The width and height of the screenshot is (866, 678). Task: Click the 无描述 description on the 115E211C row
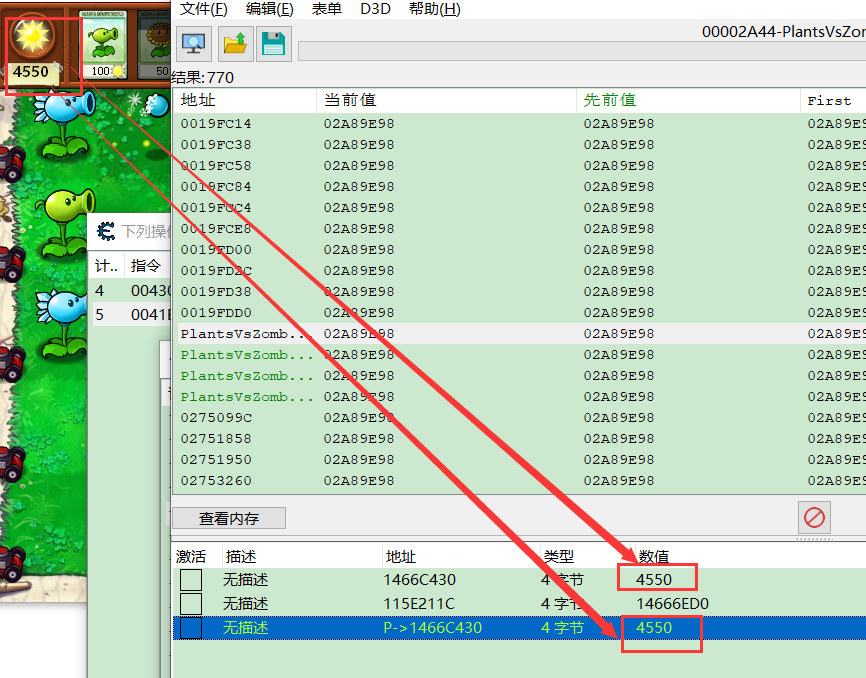[245, 603]
